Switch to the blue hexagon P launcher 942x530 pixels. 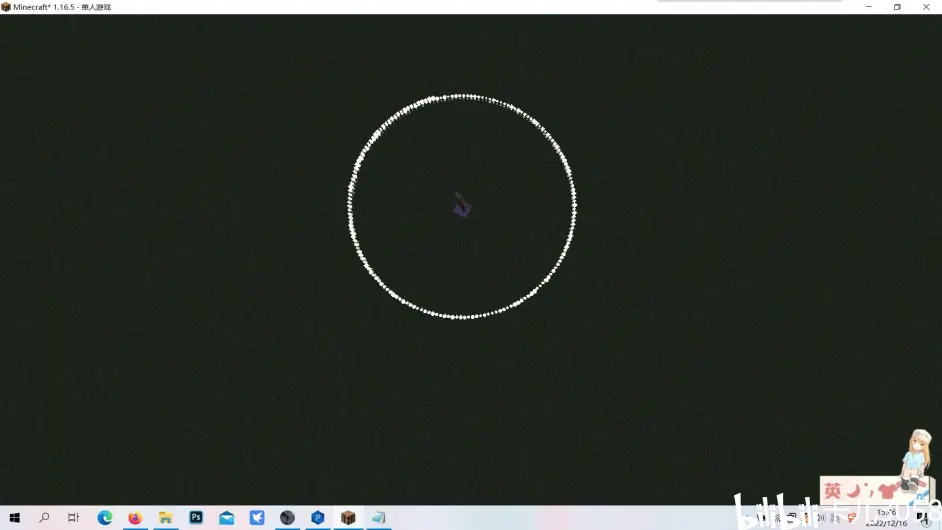click(x=318, y=517)
